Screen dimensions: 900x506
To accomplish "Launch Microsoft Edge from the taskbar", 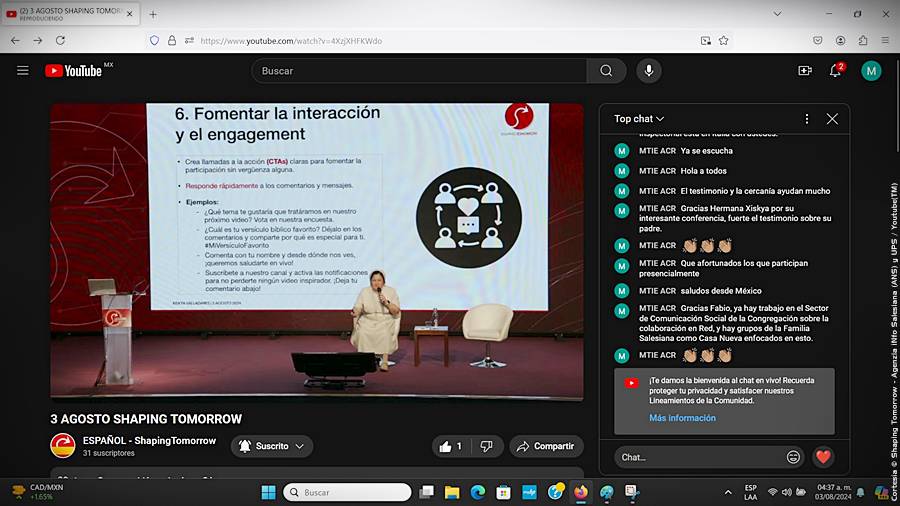I will [x=478, y=492].
